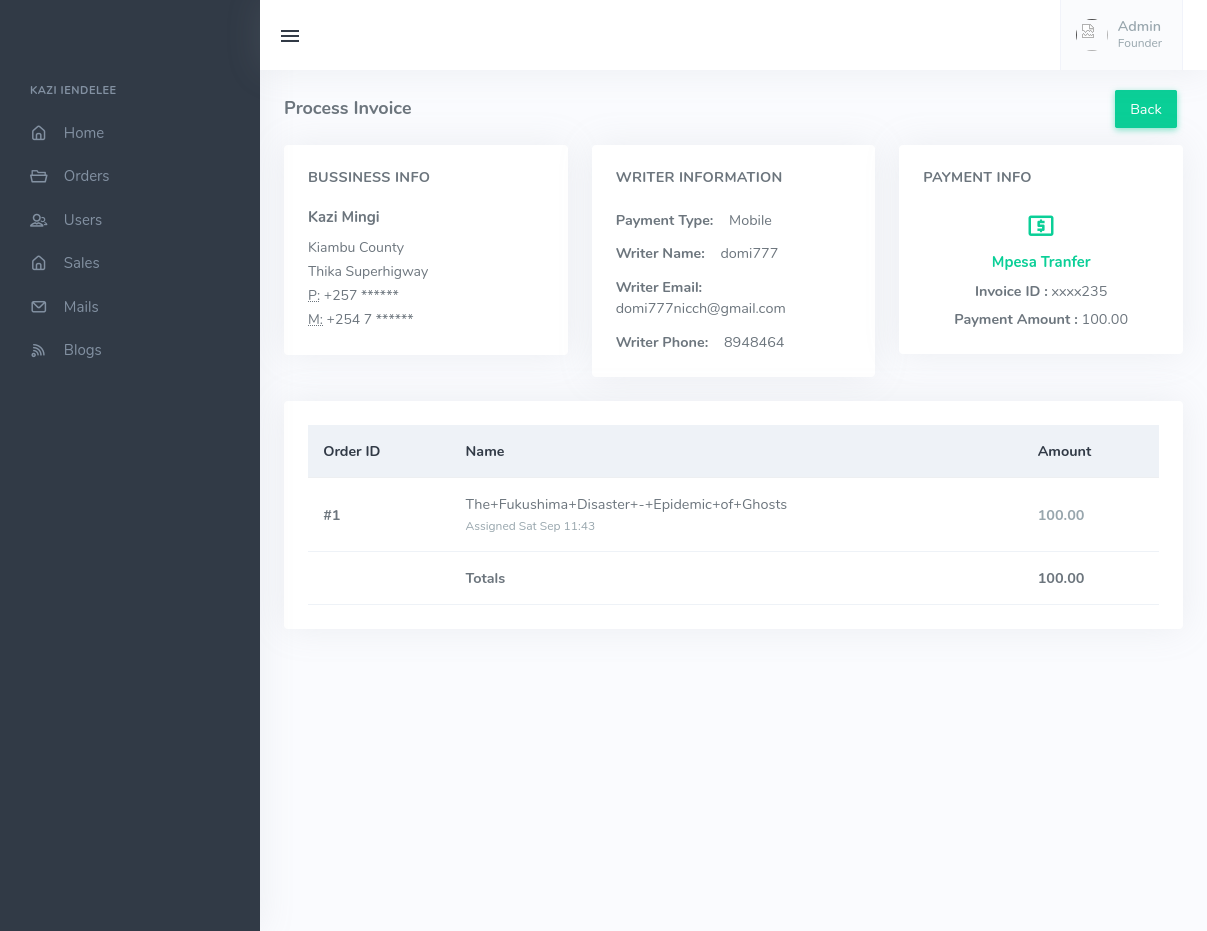The width and height of the screenshot is (1207, 931).
Task: Click the hamburger menu icon
Action: point(290,36)
